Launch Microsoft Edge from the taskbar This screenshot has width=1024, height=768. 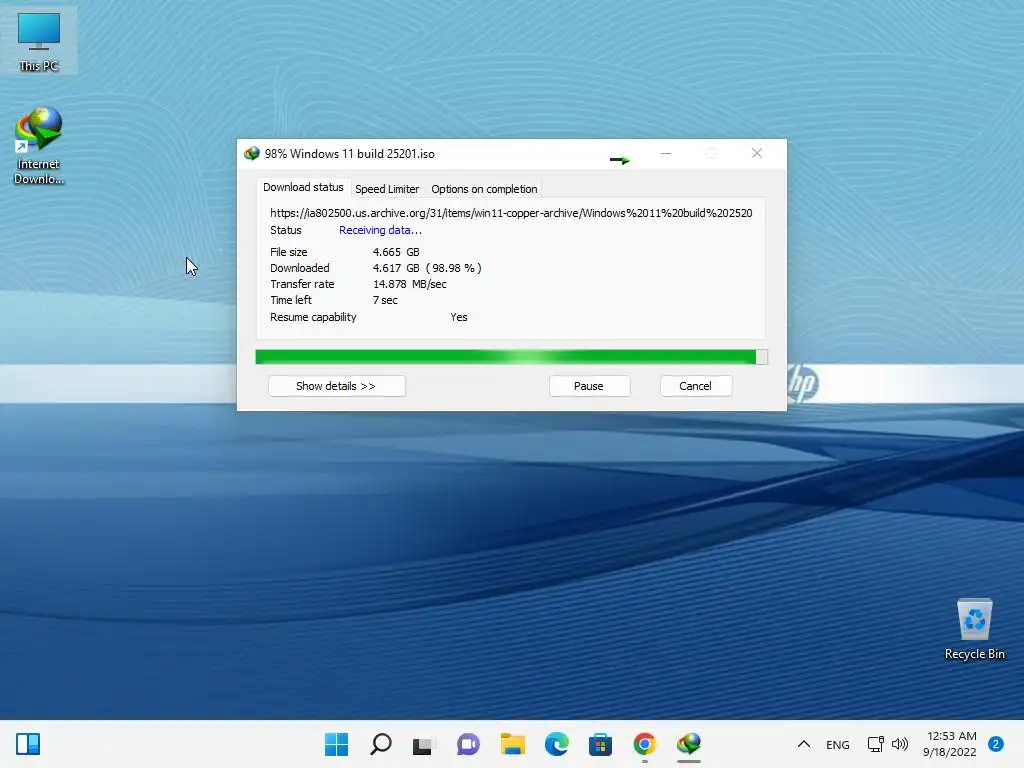[x=556, y=744]
